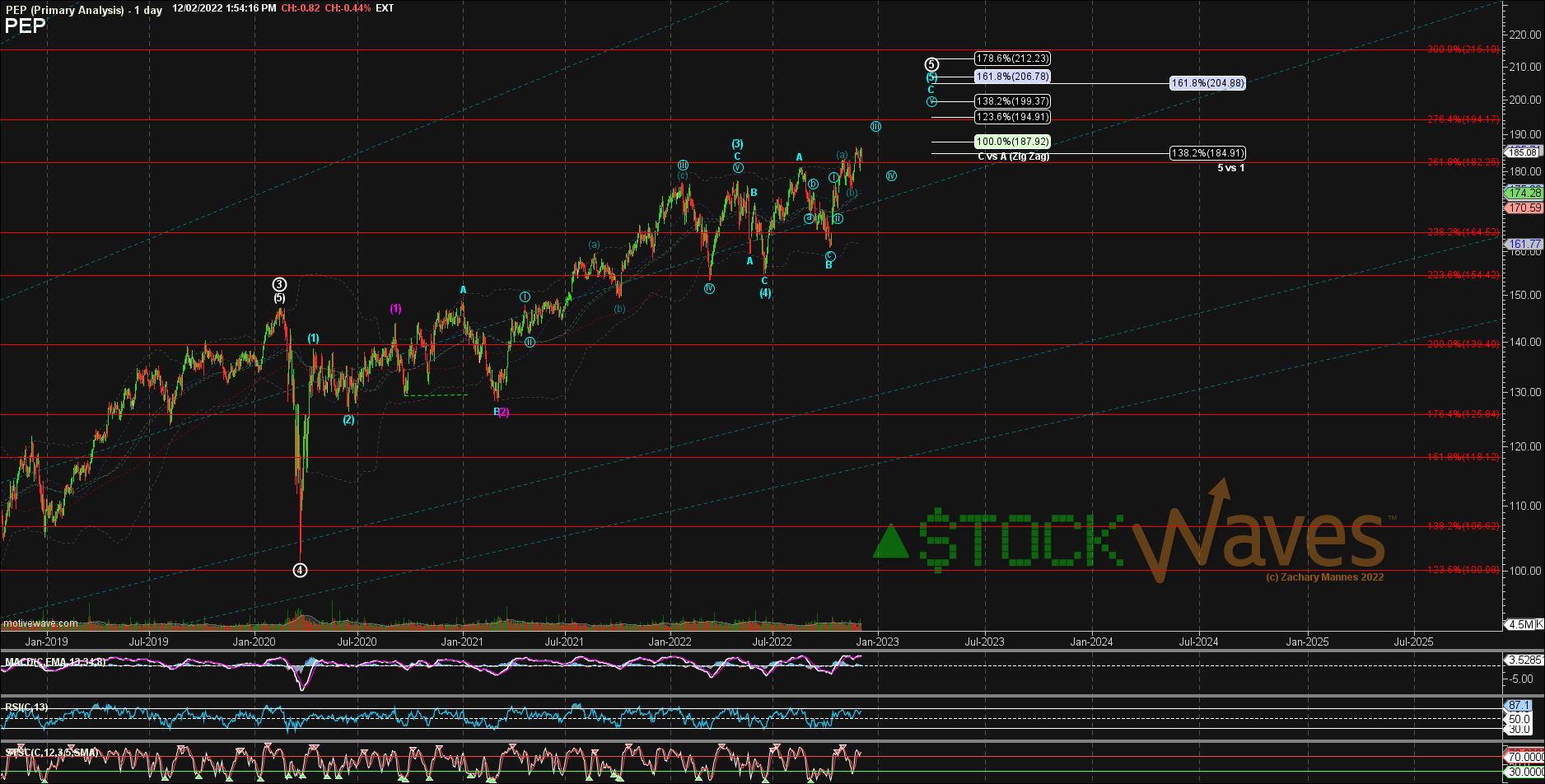The image size is (1545, 784).
Task: Click the CH:-0.82 change value
Action: pos(301,8)
